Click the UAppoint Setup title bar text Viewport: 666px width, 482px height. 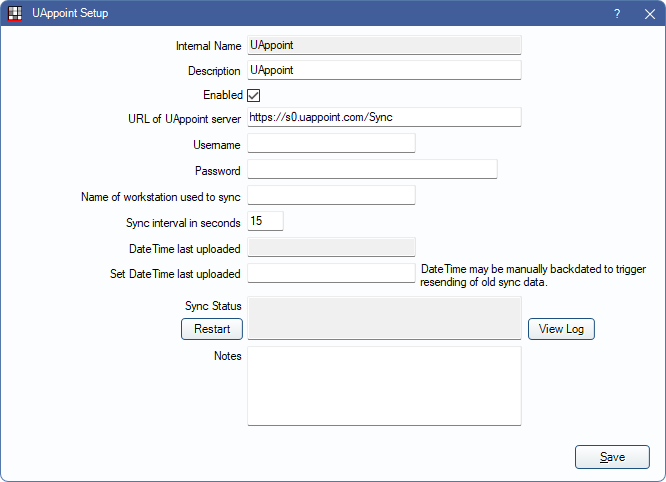70,14
